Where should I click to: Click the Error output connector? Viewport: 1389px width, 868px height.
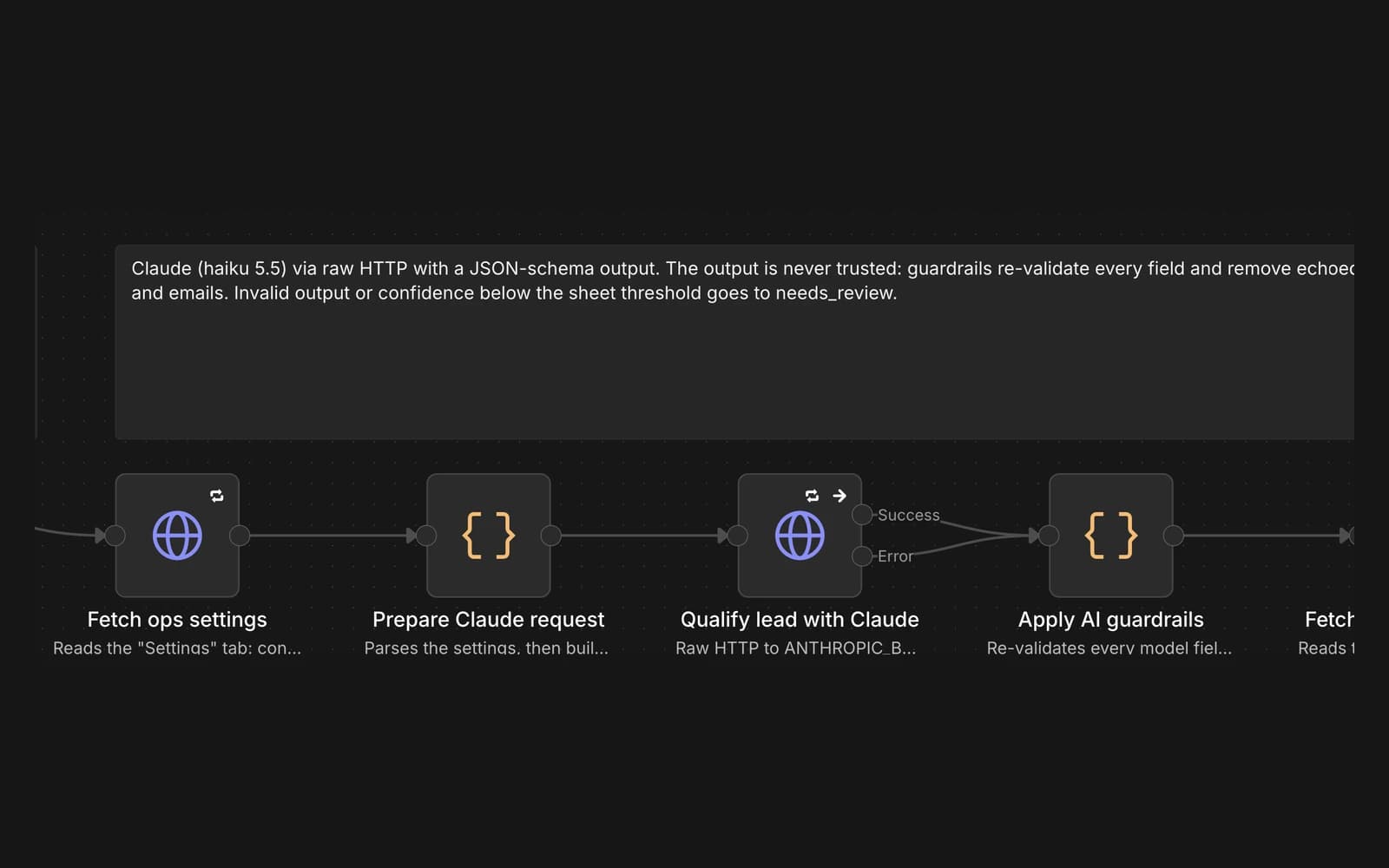tap(862, 556)
